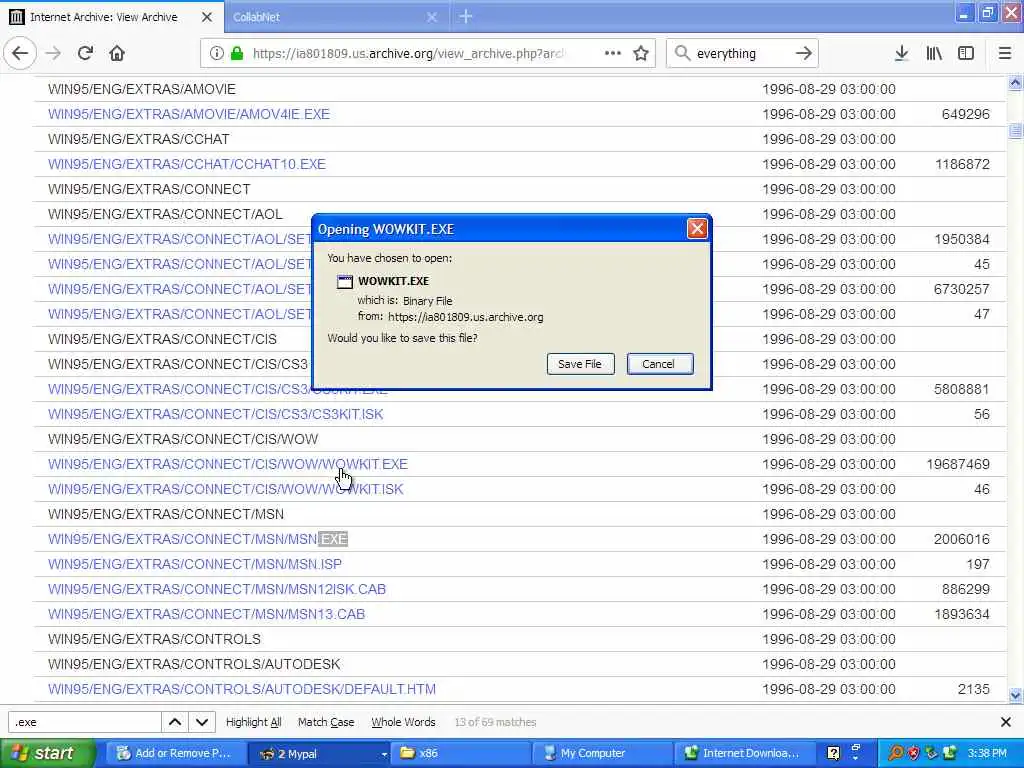Close the Opening WOWKIT.EXE dialog
This screenshot has height=768, width=1024.
pos(697,229)
